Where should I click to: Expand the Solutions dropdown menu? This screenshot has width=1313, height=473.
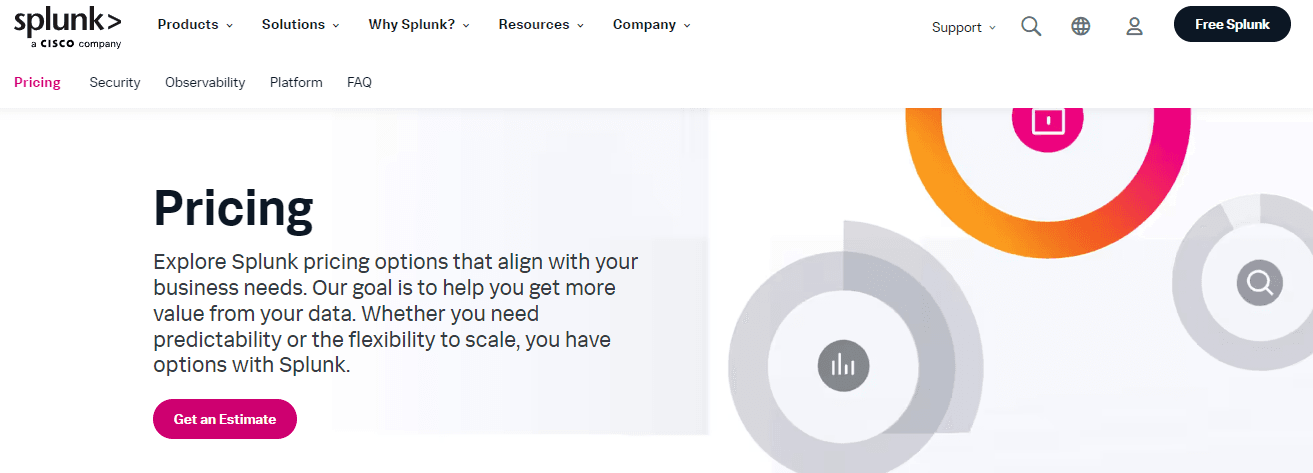click(301, 24)
